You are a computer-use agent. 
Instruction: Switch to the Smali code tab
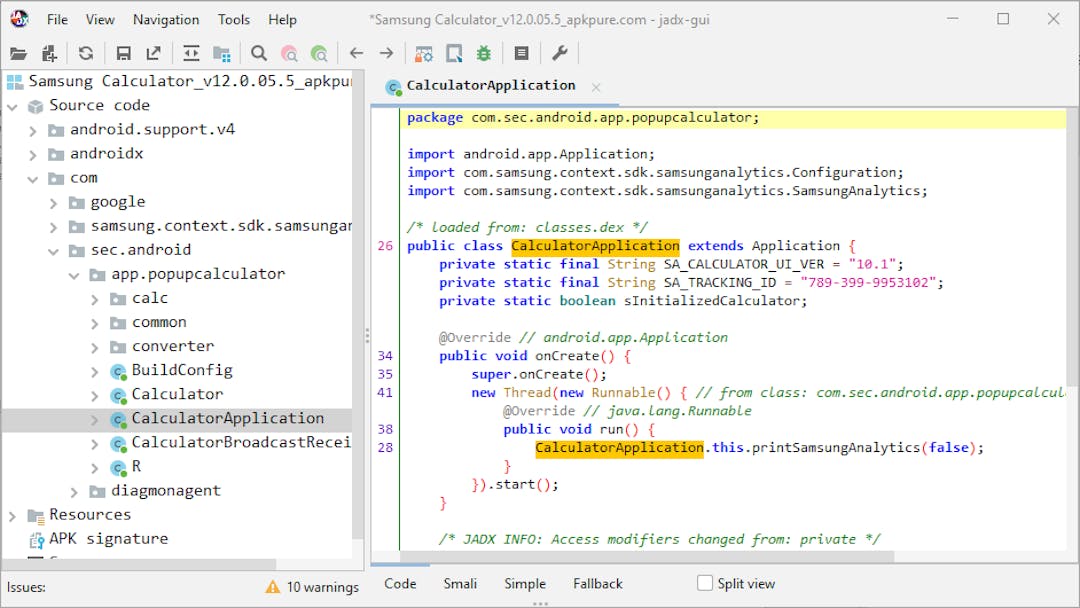coord(460,583)
